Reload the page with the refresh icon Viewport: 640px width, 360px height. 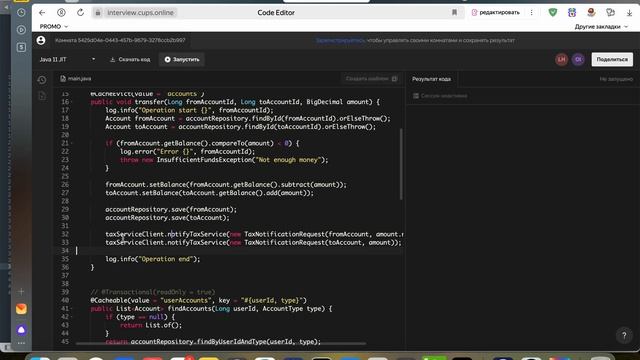point(80,13)
